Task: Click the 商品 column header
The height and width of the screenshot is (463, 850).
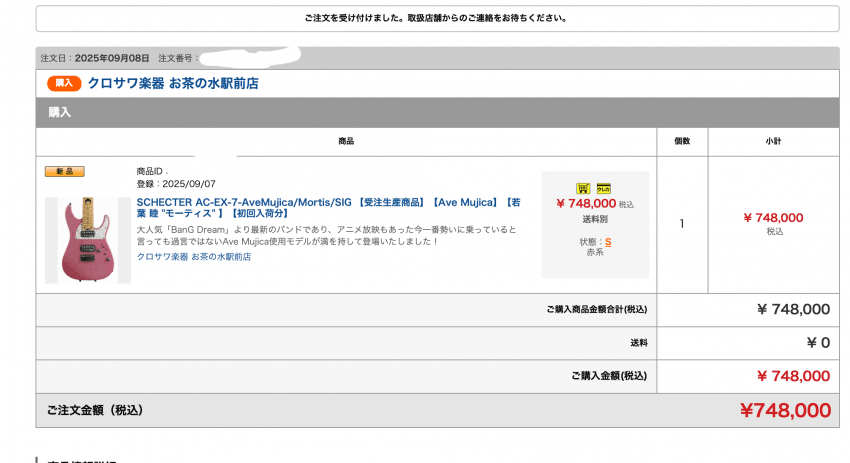Action: tap(346, 141)
